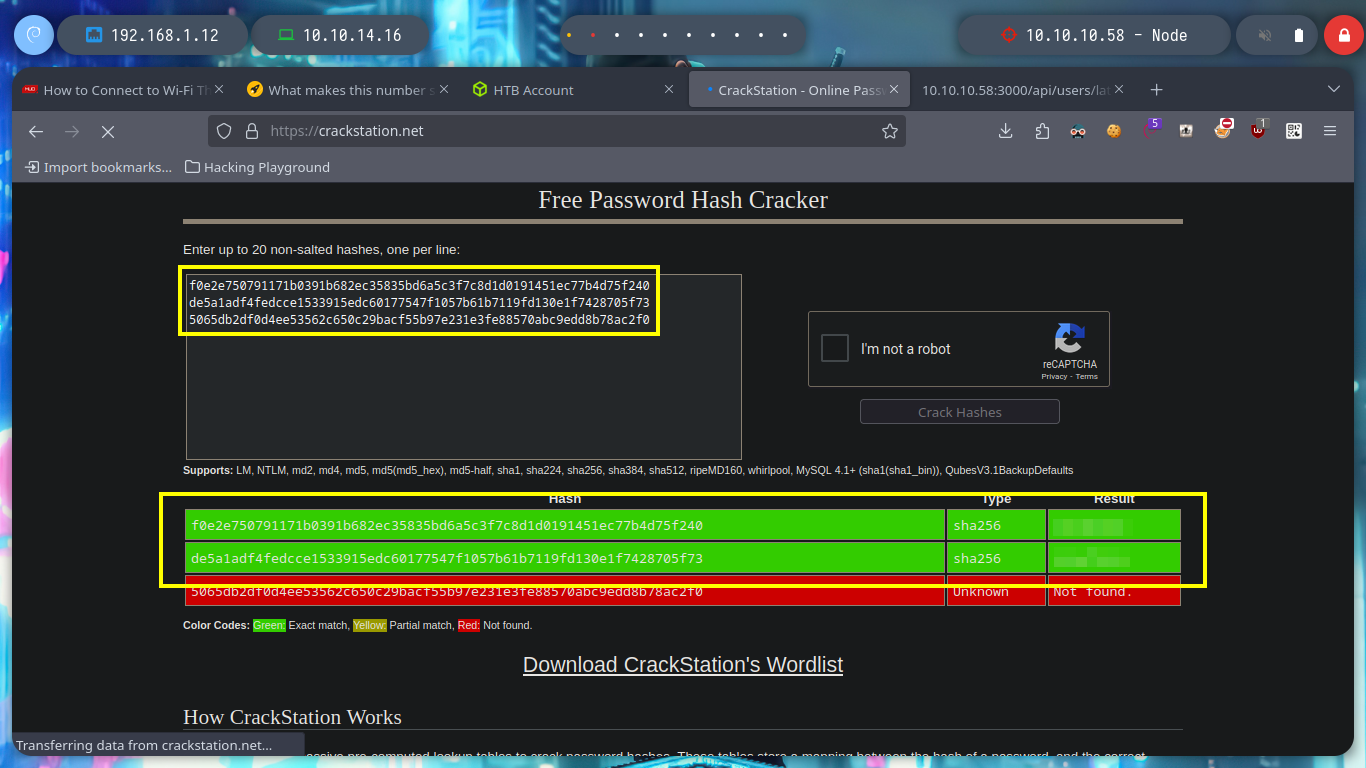
Task: Click inside the hash input textarea
Action: 464,367
